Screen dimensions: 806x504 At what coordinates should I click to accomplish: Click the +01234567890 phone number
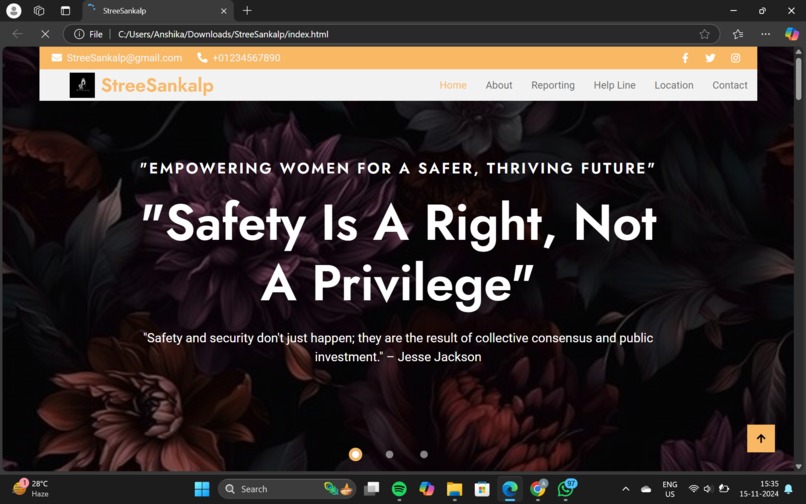[x=246, y=58]
